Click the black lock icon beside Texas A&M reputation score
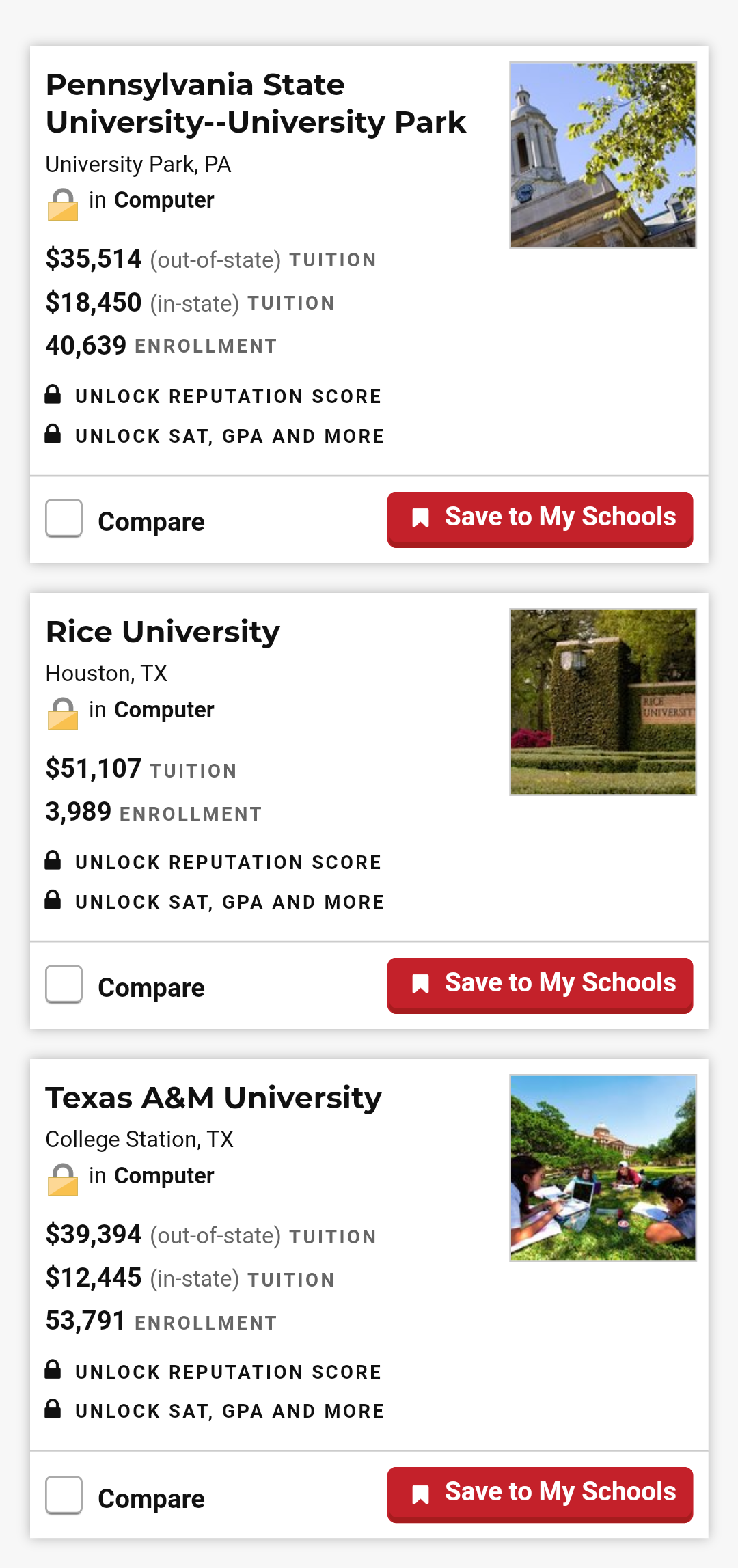This screenshot has height=1568, width=738. 53,1370
